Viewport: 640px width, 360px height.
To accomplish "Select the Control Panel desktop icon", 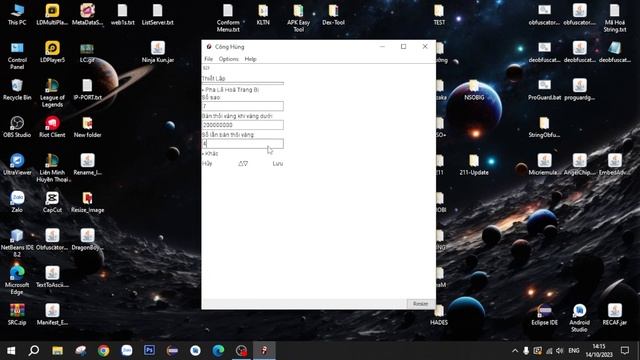I will (x=17, y=56).
